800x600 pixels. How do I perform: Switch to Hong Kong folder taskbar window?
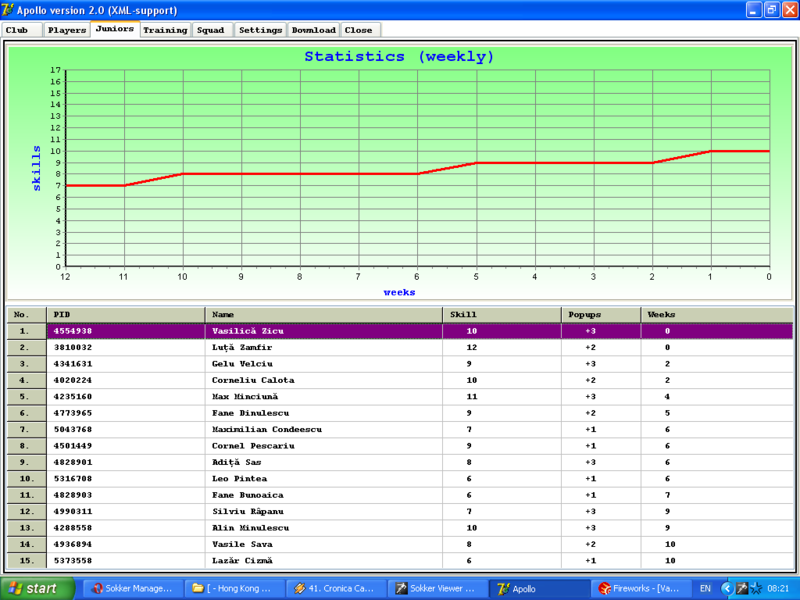click(x=234, y=589)
